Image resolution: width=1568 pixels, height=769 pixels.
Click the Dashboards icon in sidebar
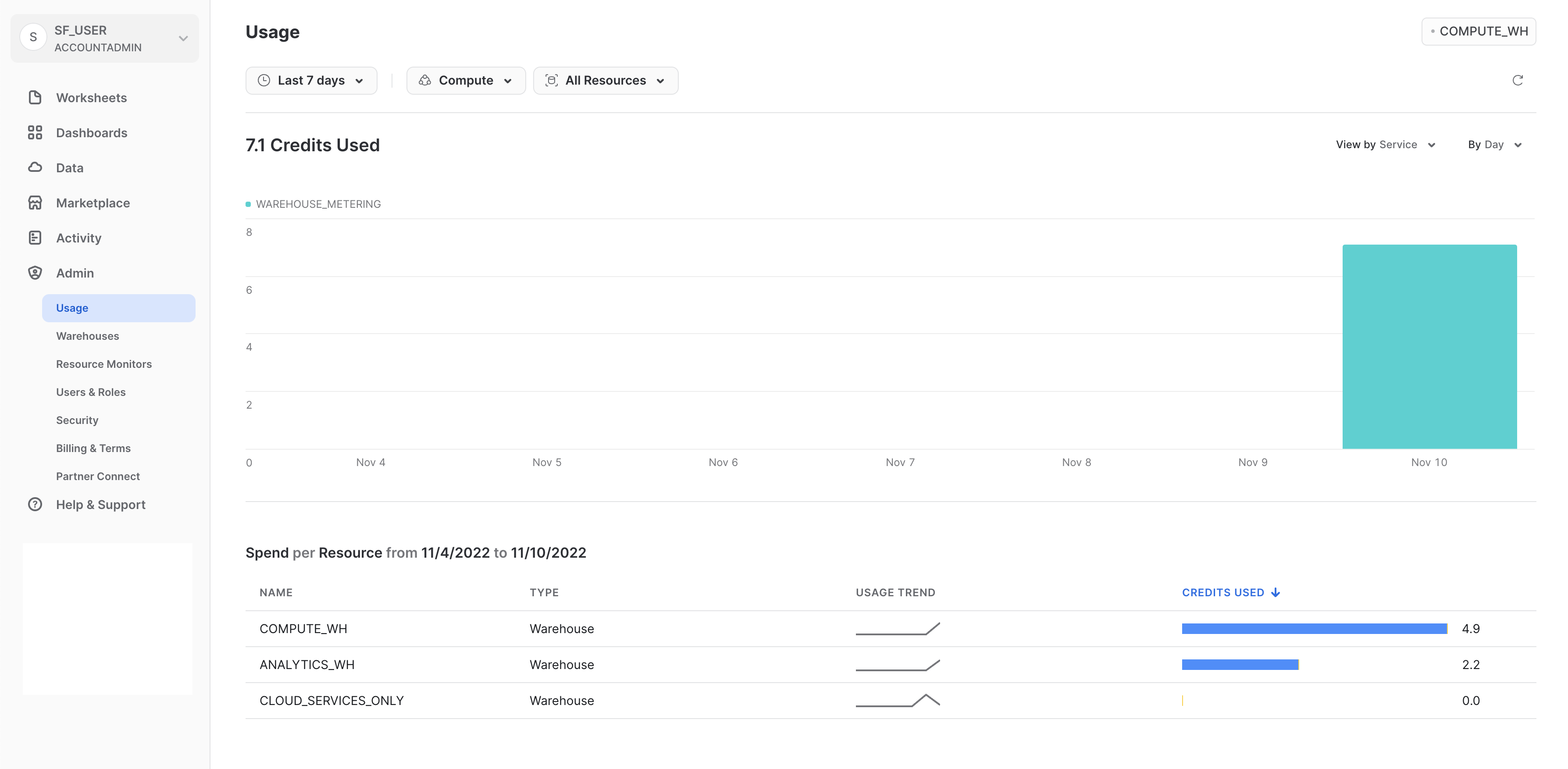pos(35,132)
